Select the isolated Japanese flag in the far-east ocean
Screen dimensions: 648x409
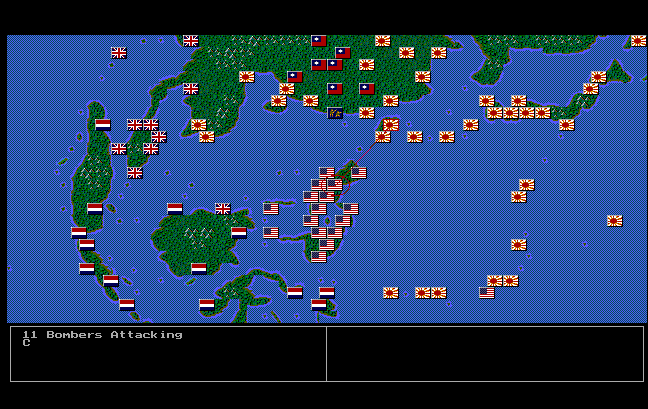coord(614,221)
